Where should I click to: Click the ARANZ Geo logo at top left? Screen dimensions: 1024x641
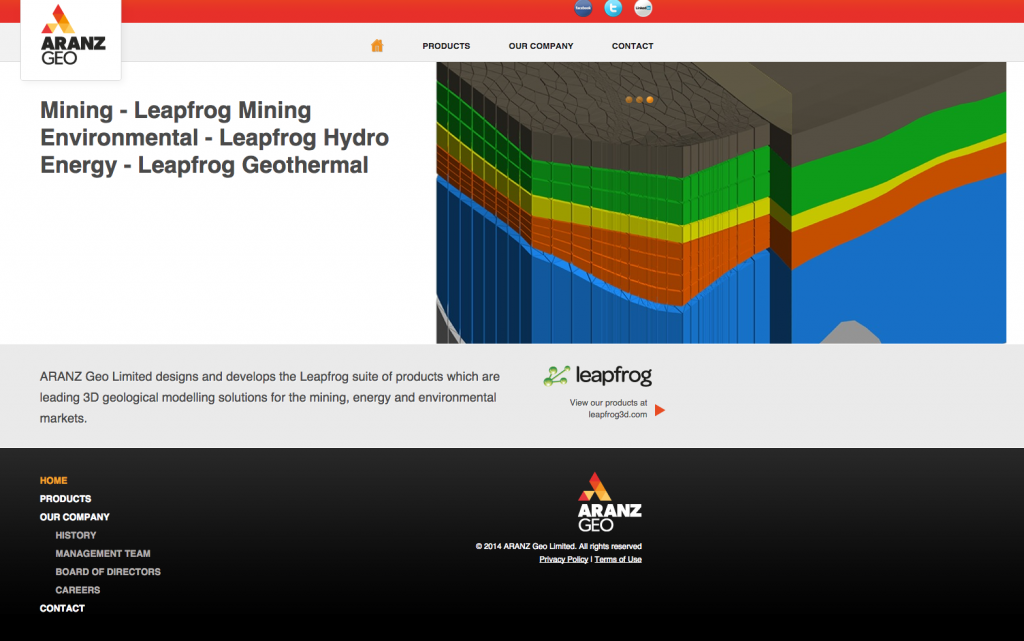pos(71,38)
